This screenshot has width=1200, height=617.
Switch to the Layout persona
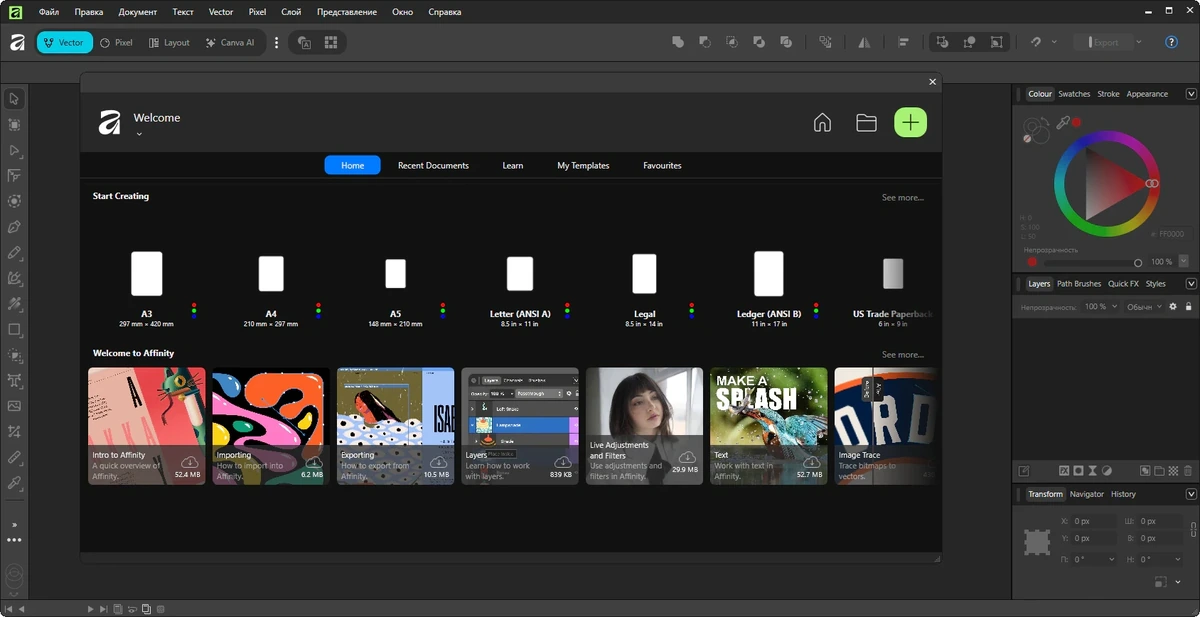pos(169,43)
